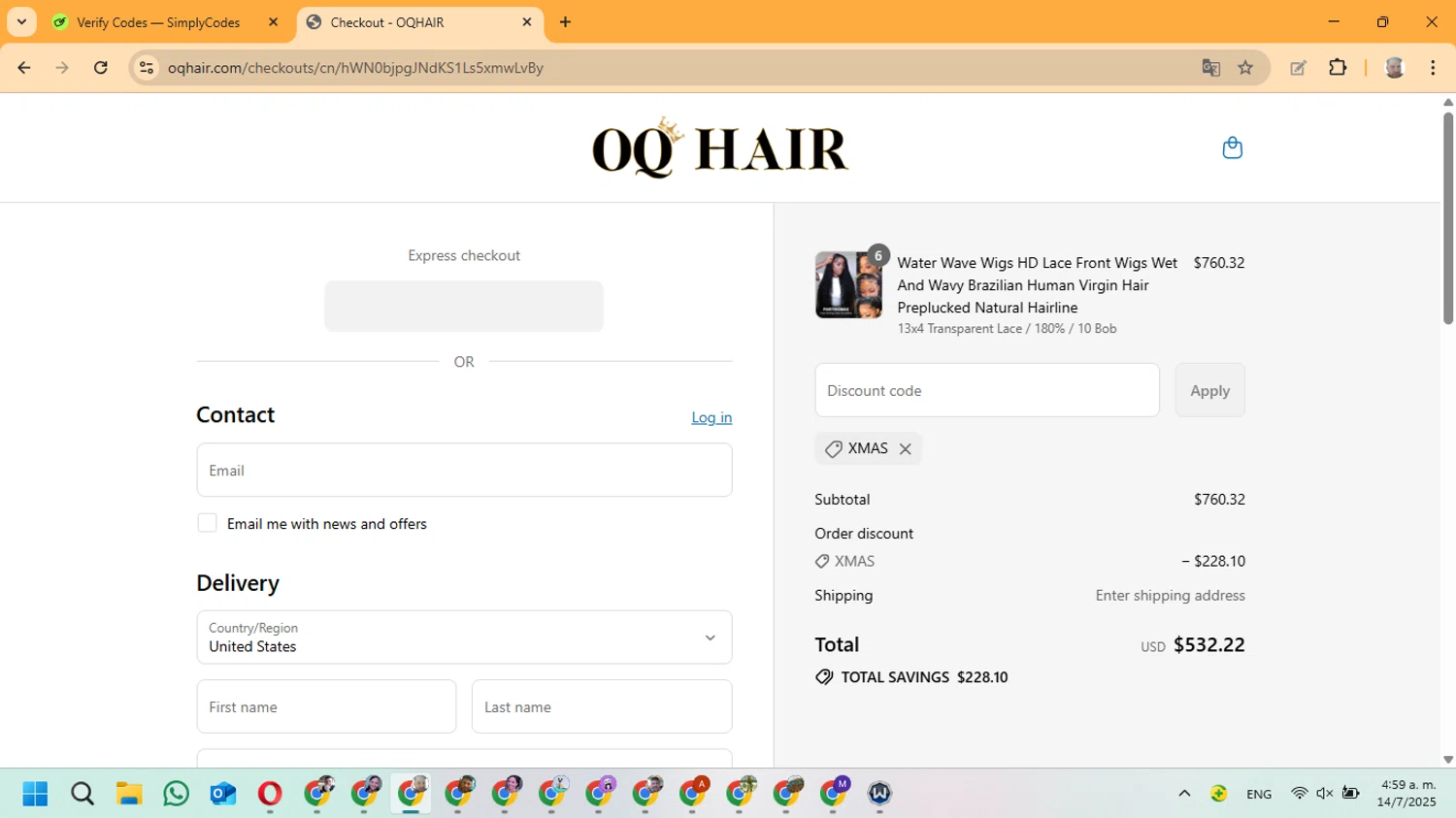The width and height of the screenshot is (1456, 818).
Task: Click the Water Wave Wigs product thumbnail
Action: 849,285
